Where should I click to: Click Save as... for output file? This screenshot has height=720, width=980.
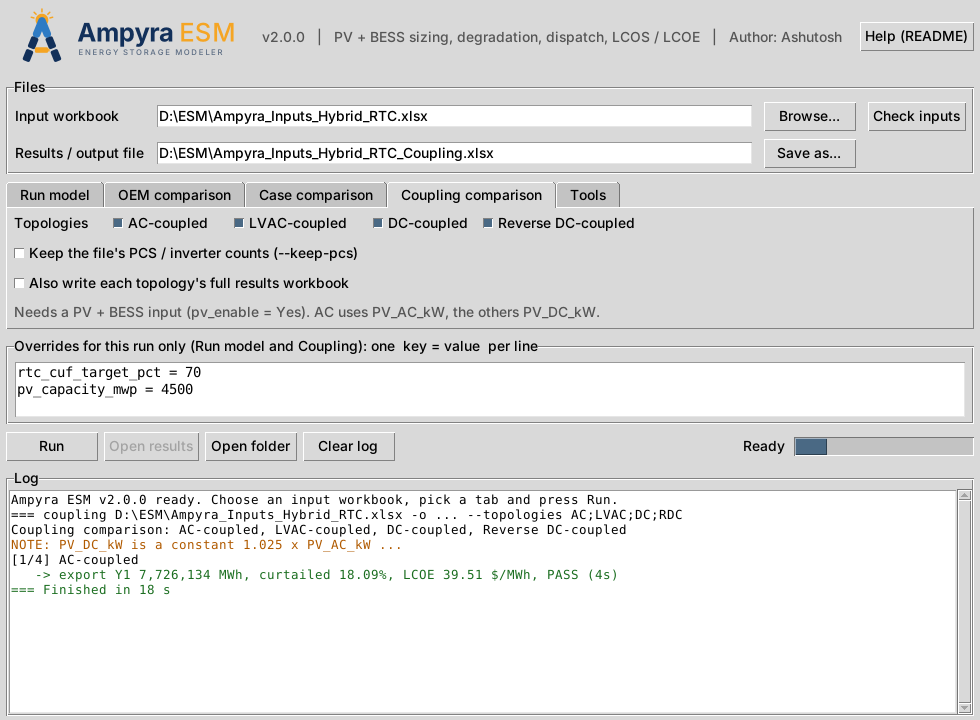point(809,153)
